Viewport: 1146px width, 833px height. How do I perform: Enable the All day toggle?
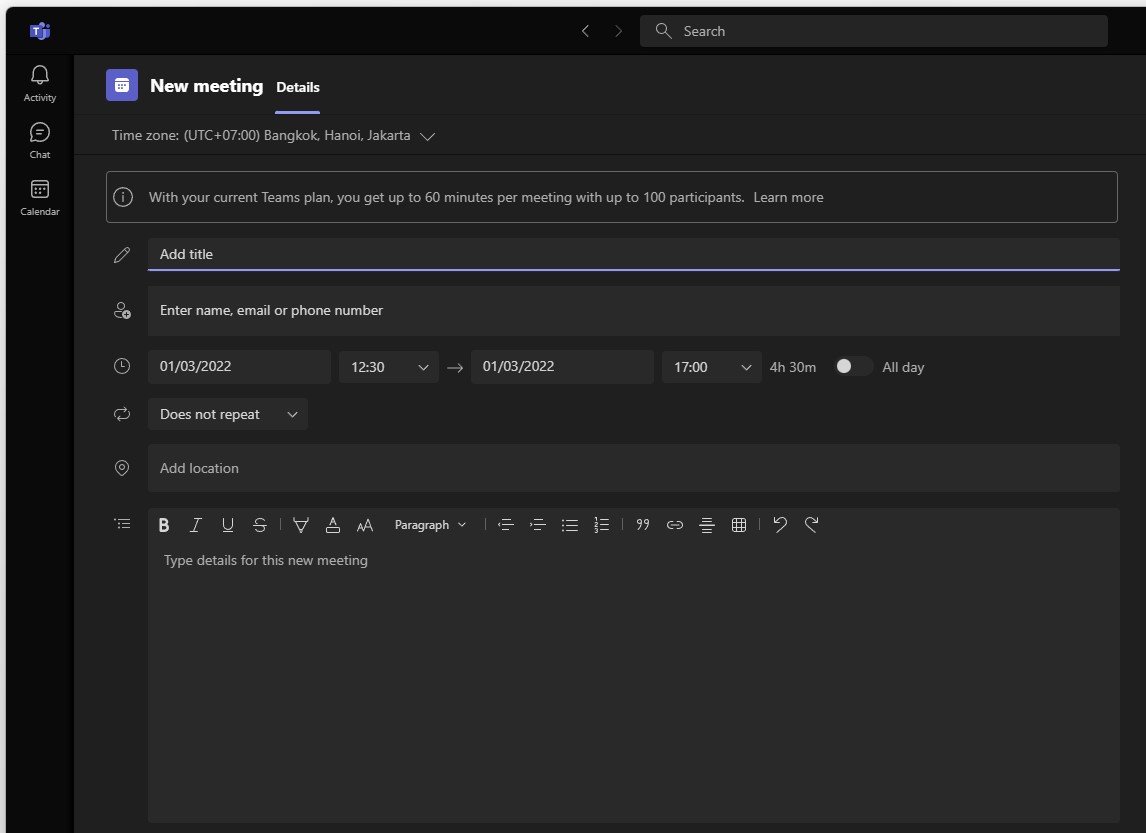pyautogui.click(x=853, y=367)
